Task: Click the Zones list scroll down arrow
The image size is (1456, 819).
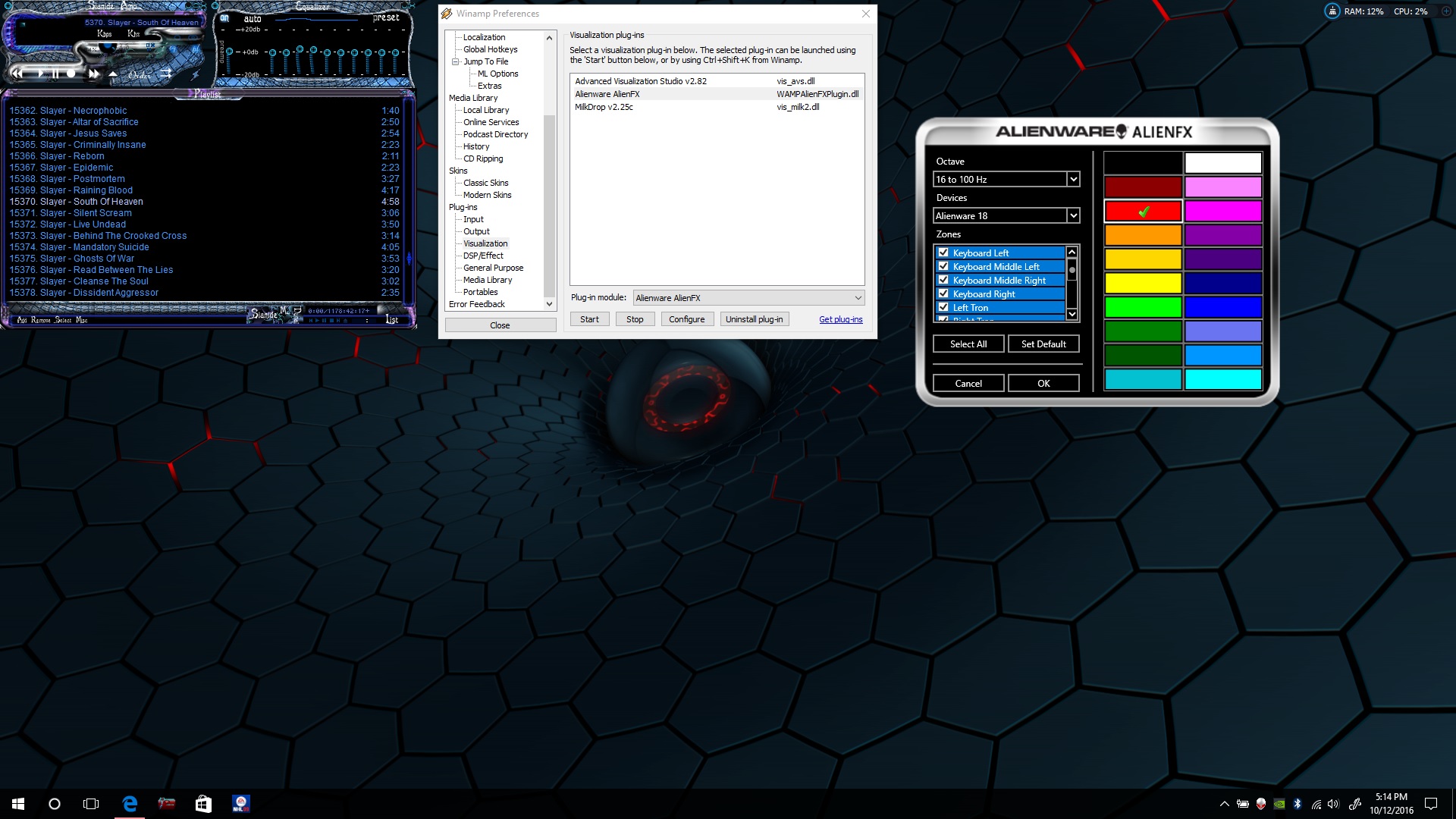Action: (1072, 314)
